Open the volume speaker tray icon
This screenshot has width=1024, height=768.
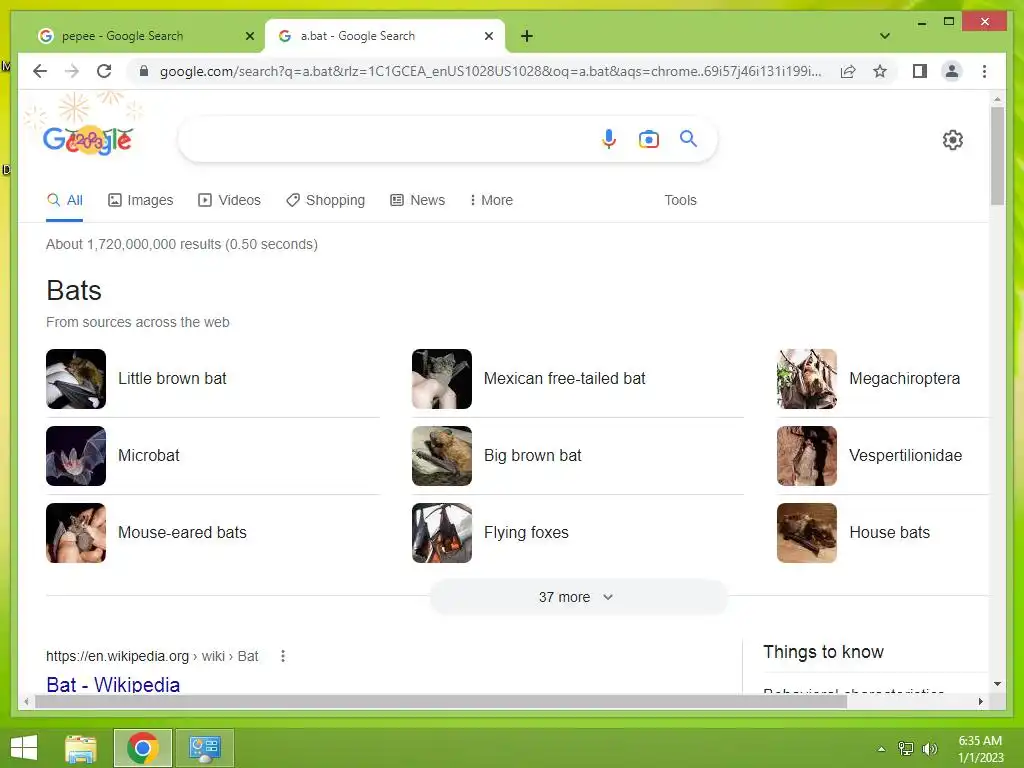click(x=929, y=748)
